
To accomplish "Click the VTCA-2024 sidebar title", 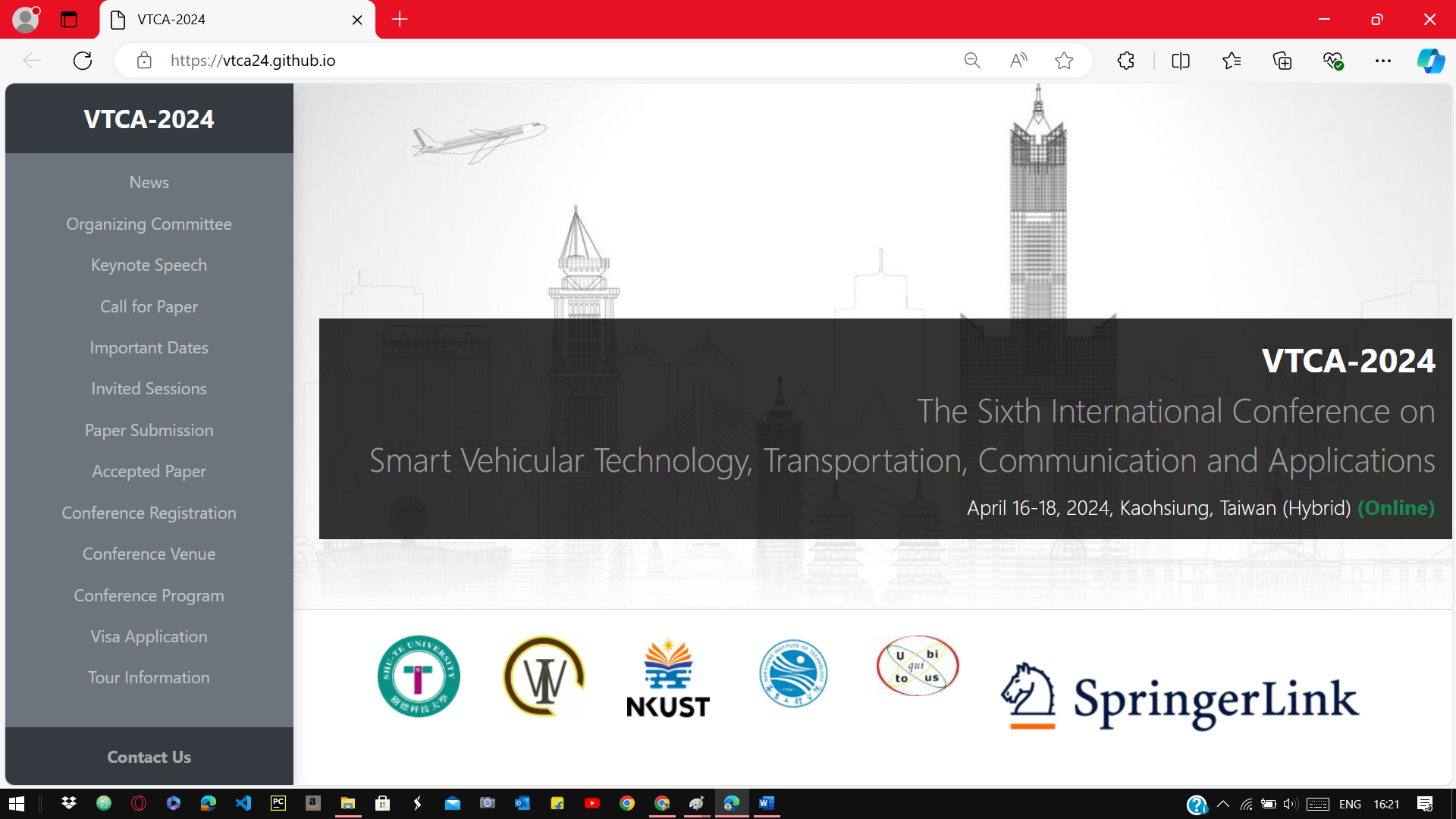I will (x=149, y=119).
